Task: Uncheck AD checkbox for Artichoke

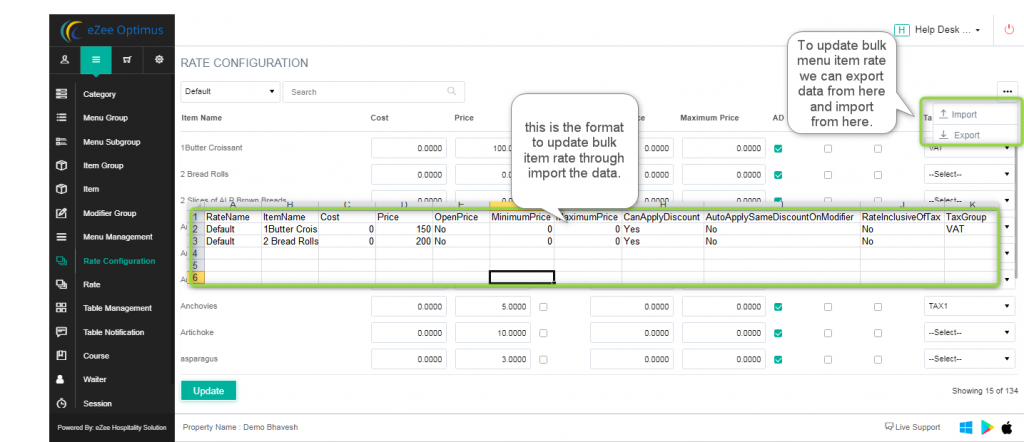Action: coord(778,333)
